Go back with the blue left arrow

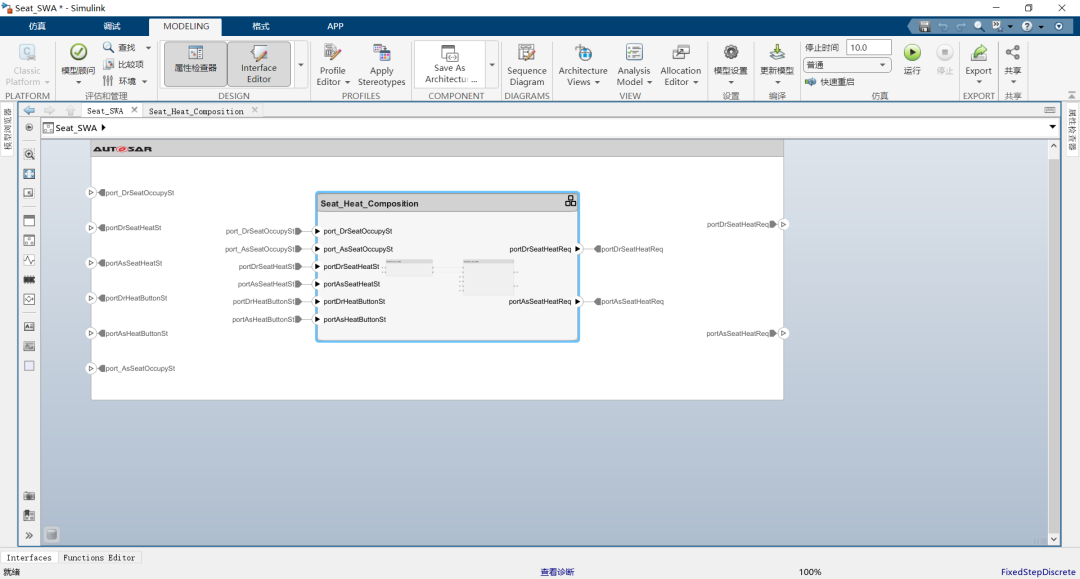[x=29, y=110]
